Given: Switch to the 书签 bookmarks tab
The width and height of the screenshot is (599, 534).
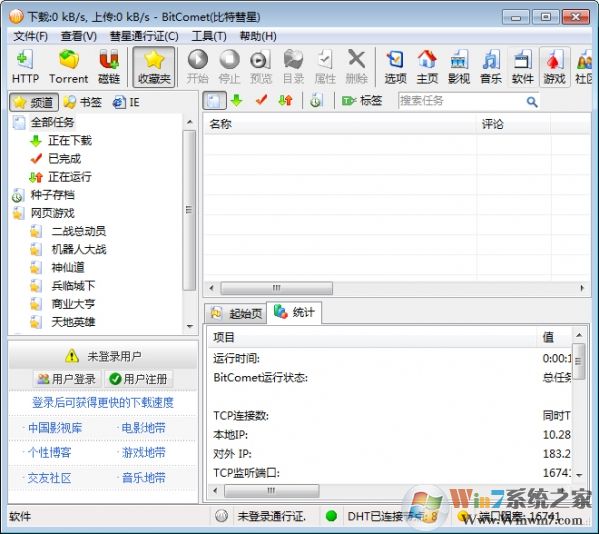Looking at the screenshot, I should tap(83, 102).
